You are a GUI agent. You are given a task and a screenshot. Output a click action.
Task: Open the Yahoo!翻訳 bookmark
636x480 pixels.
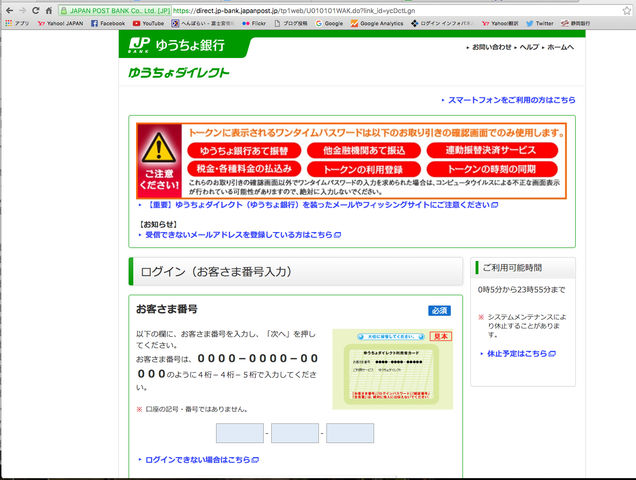coord(501,24)
